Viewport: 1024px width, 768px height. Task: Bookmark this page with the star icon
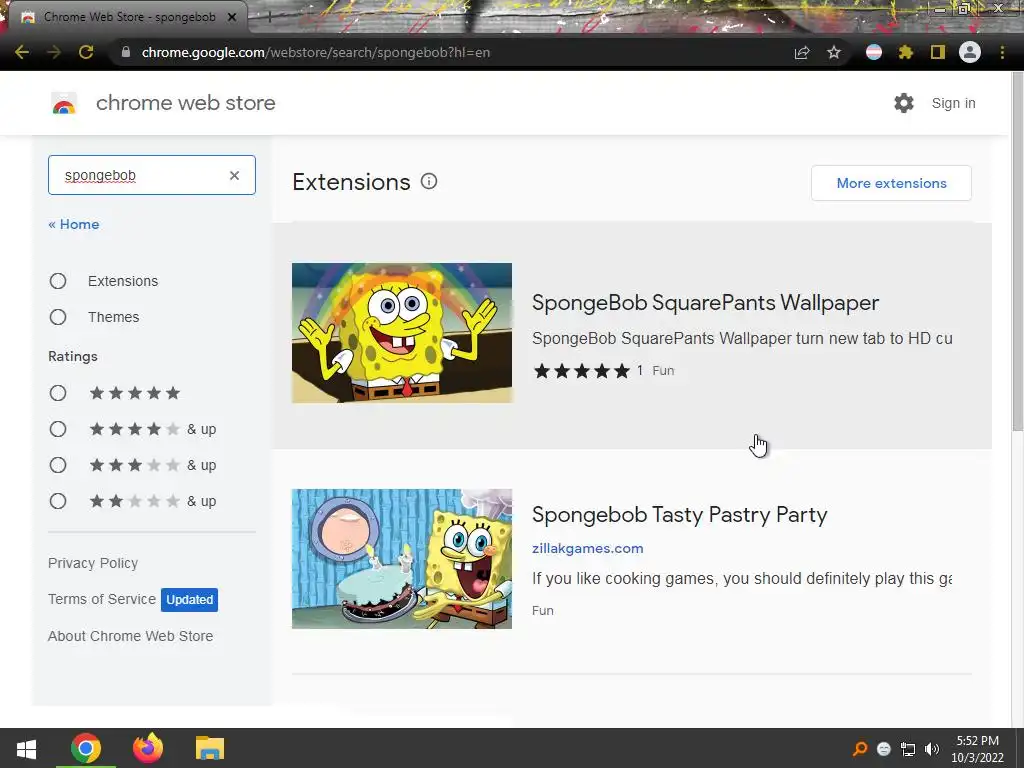click(x=834, y=52)
